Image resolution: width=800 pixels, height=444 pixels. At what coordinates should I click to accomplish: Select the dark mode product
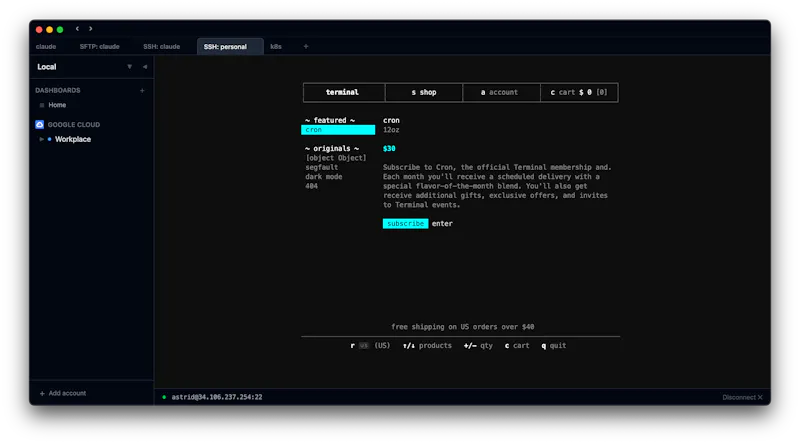point(324,177)
